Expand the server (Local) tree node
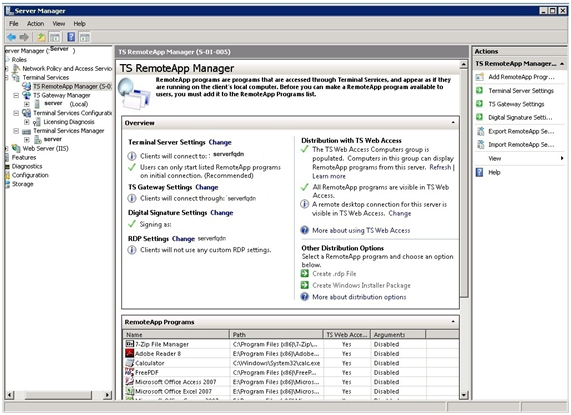571x415 pixels. pyautogui.click(x=27, y=104)
